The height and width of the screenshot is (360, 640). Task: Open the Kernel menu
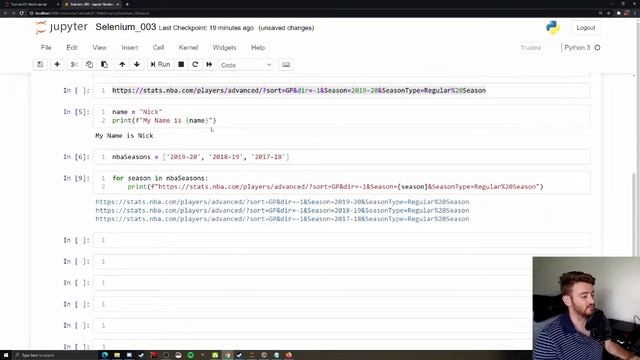pyautogui.click(x=188, y=48)
